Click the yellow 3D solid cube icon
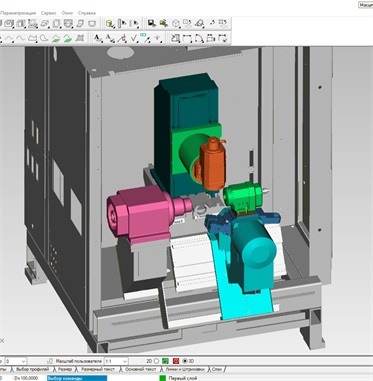This screenshot has height=381, width=373. pyautogui.click(x=109, y=24)
